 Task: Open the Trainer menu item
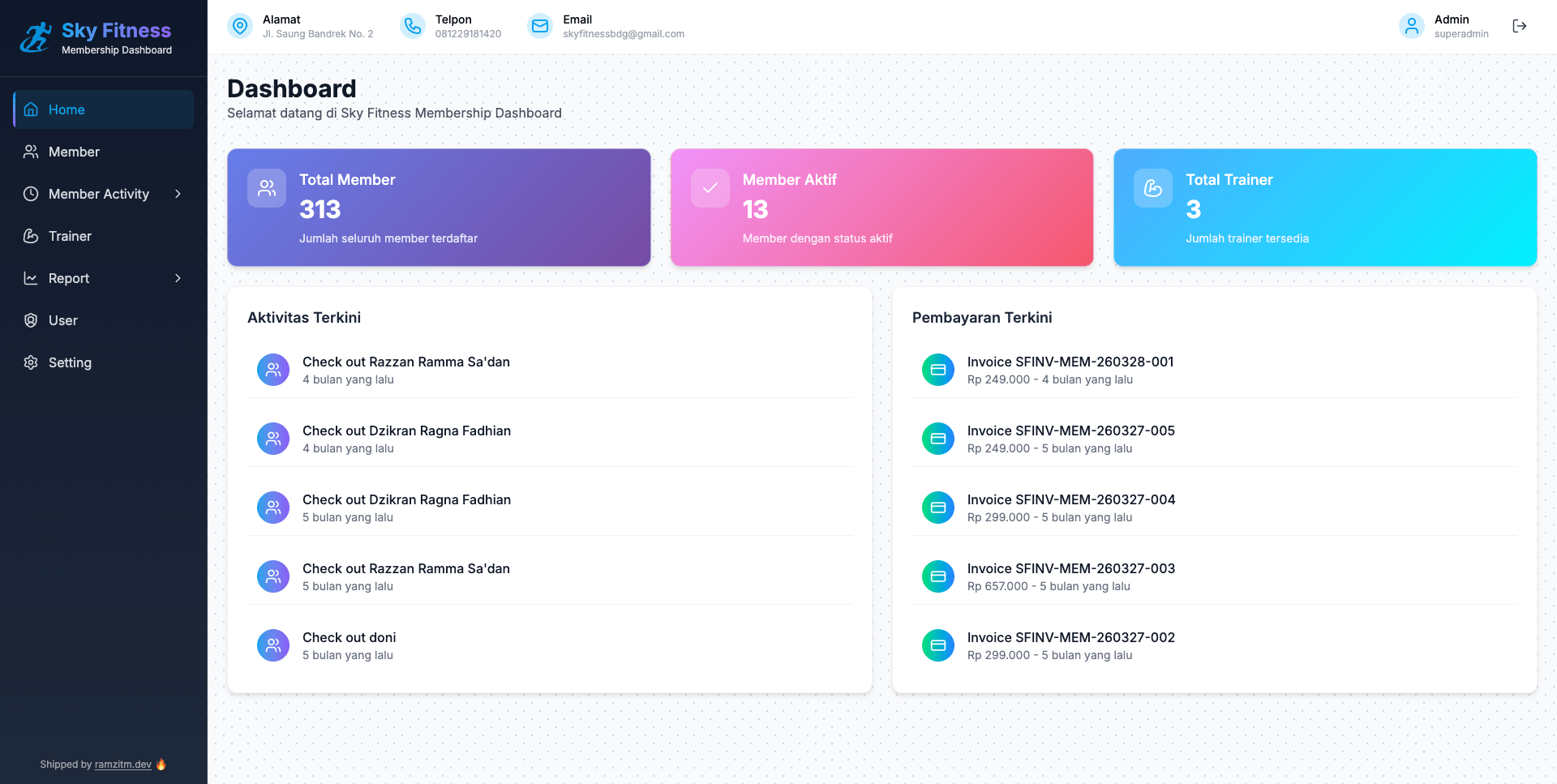[x=103, y=236]
